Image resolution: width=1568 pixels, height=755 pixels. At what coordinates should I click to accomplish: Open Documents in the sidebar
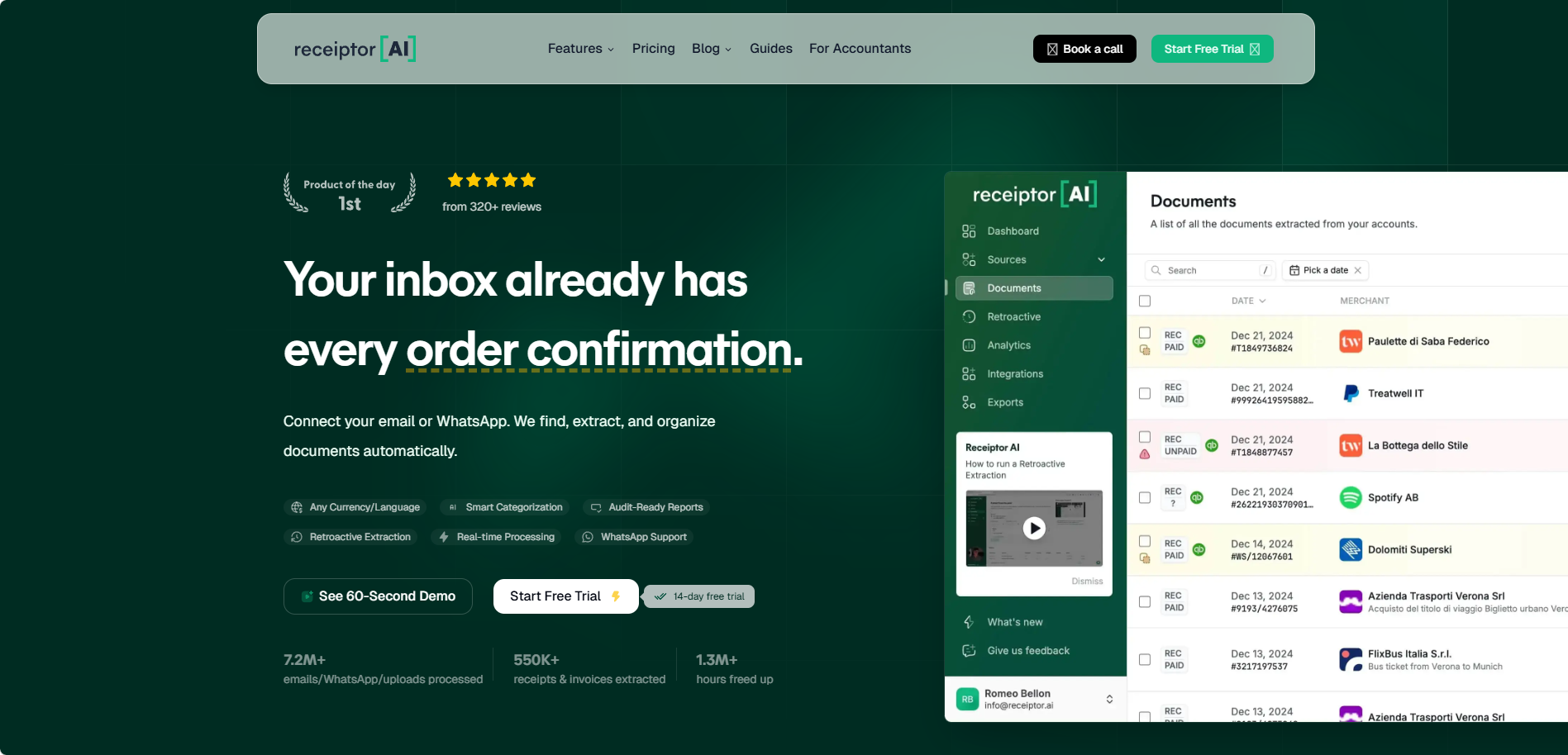pos(1034,288)
